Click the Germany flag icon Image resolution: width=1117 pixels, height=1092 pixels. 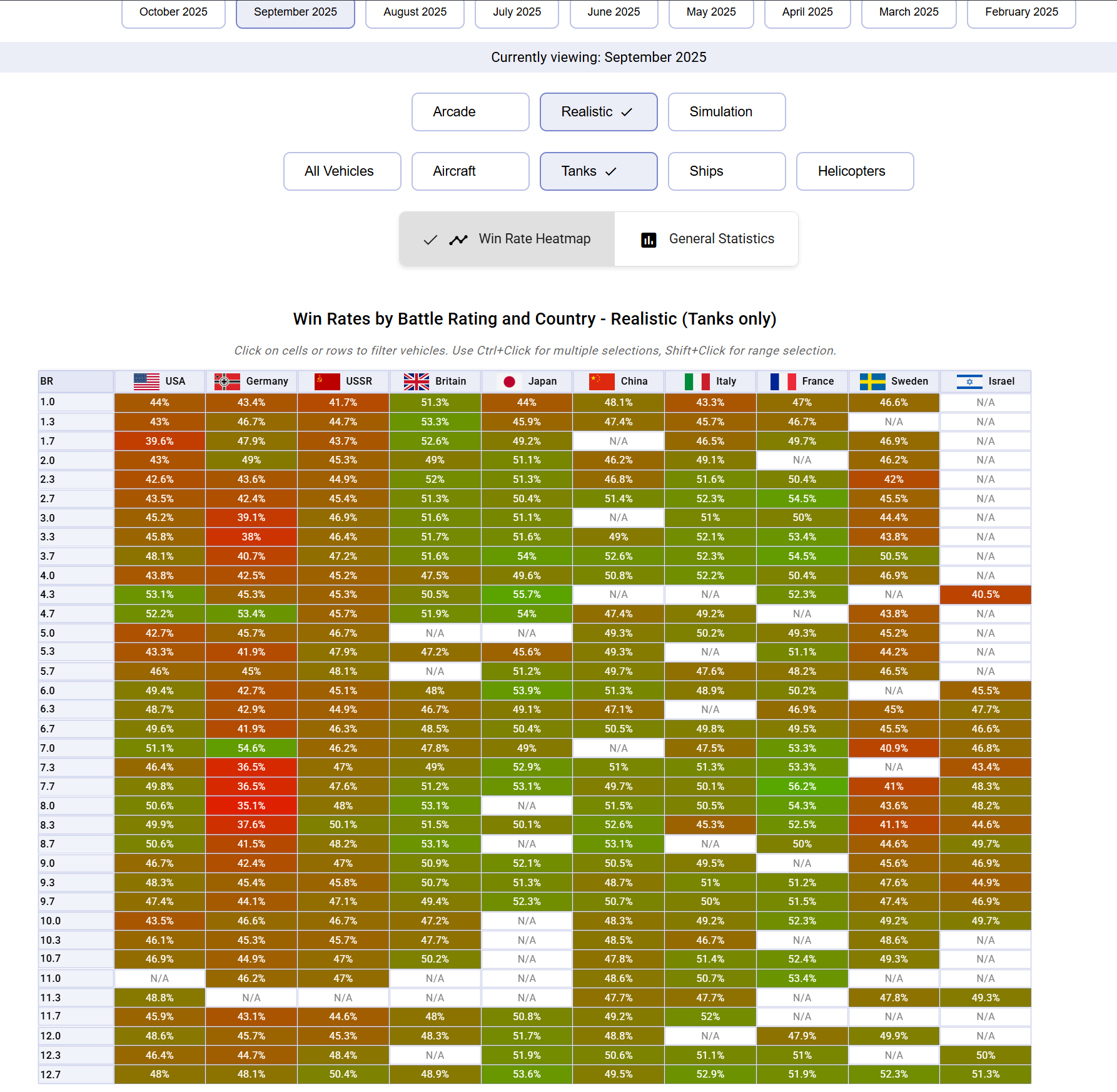[227, 381]
